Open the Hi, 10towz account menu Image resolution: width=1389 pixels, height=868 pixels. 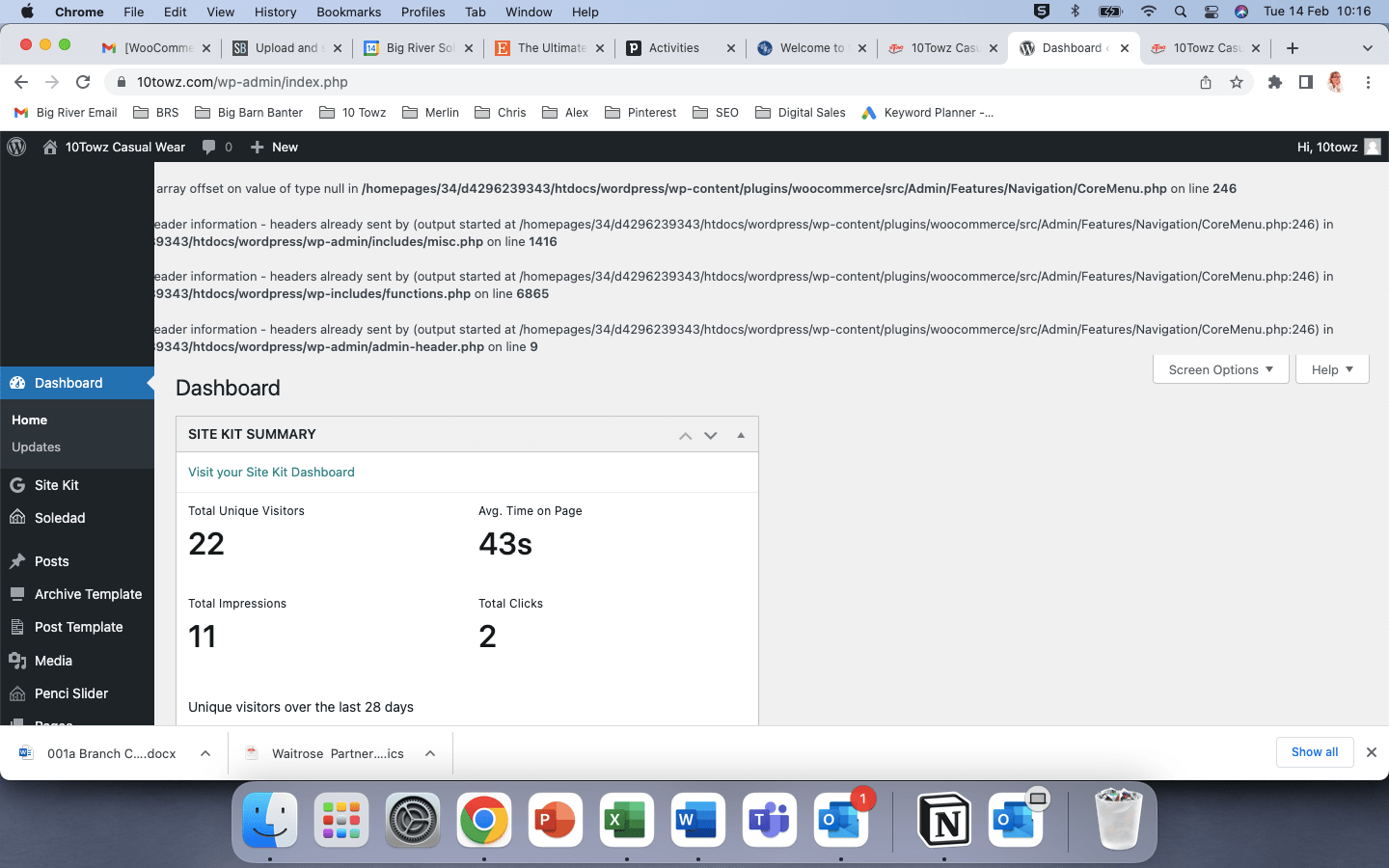point(1339,147)
